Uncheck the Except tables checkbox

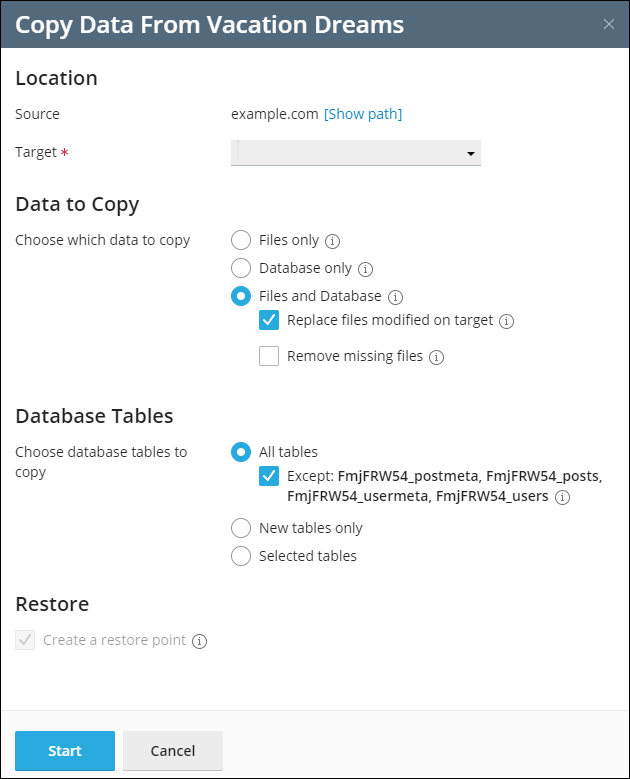pyautogui.click(x=269, y=476)
